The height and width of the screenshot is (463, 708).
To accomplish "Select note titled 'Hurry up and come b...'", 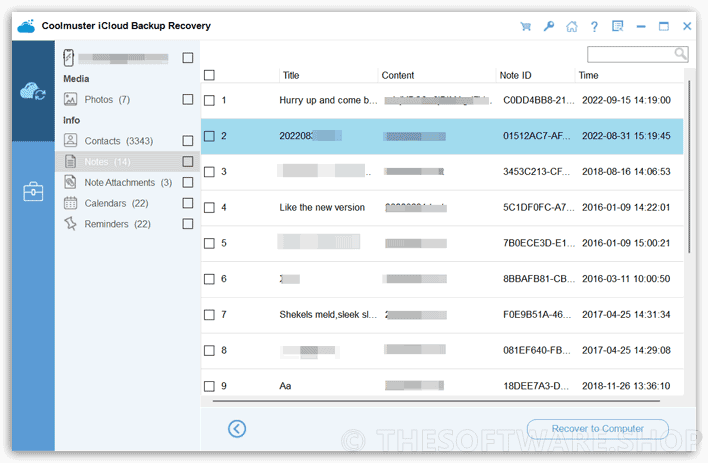I will [x=328, y=100].
